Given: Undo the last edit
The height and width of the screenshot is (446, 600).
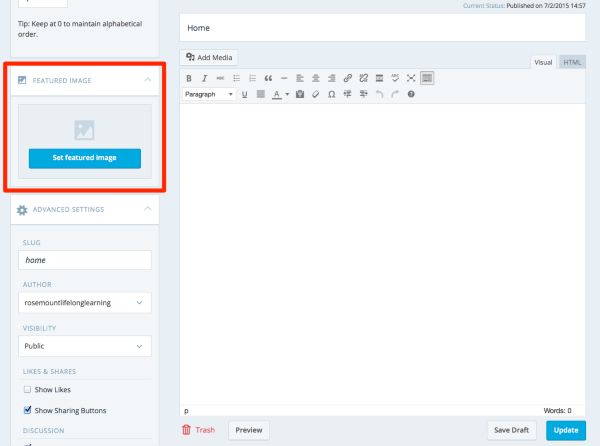Looking at the screenshot, I should (379, 94).
